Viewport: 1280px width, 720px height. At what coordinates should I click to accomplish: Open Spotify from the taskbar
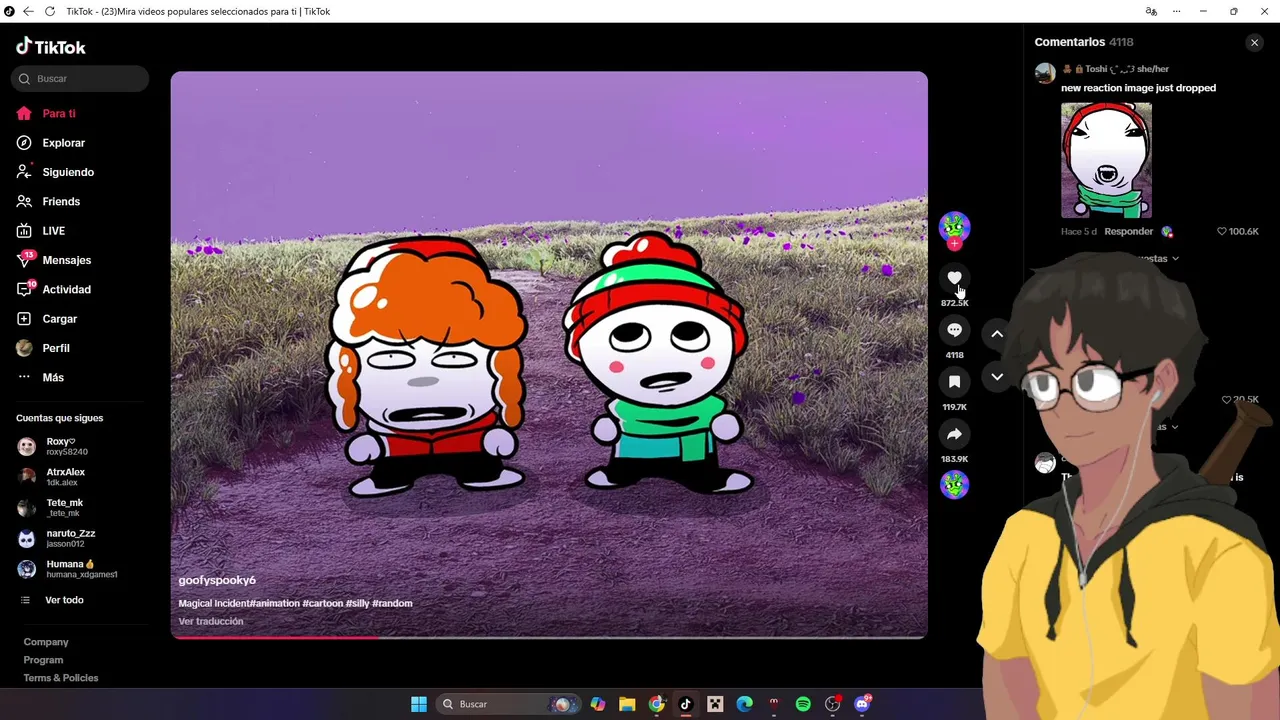tap(803, 704)
